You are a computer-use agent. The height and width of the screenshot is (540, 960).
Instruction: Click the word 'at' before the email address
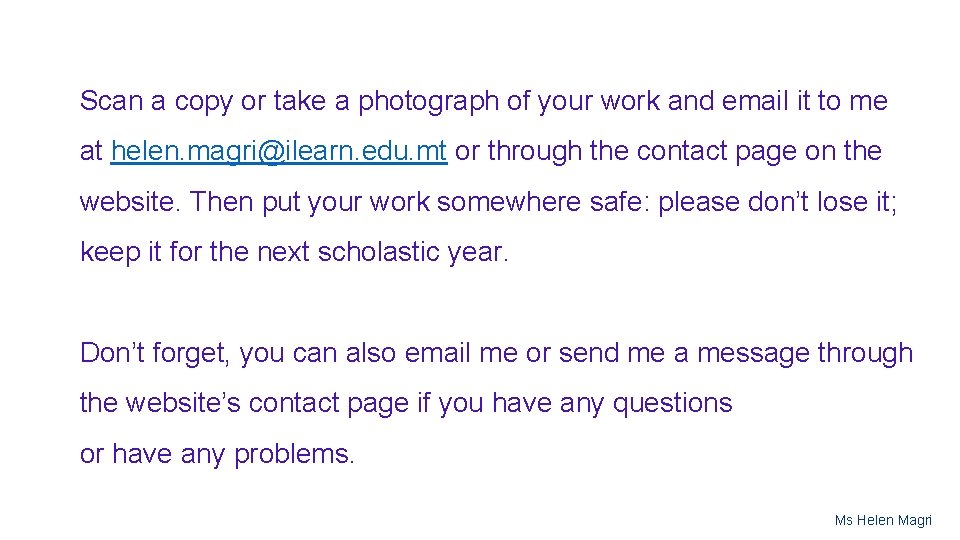coord(91,151)
